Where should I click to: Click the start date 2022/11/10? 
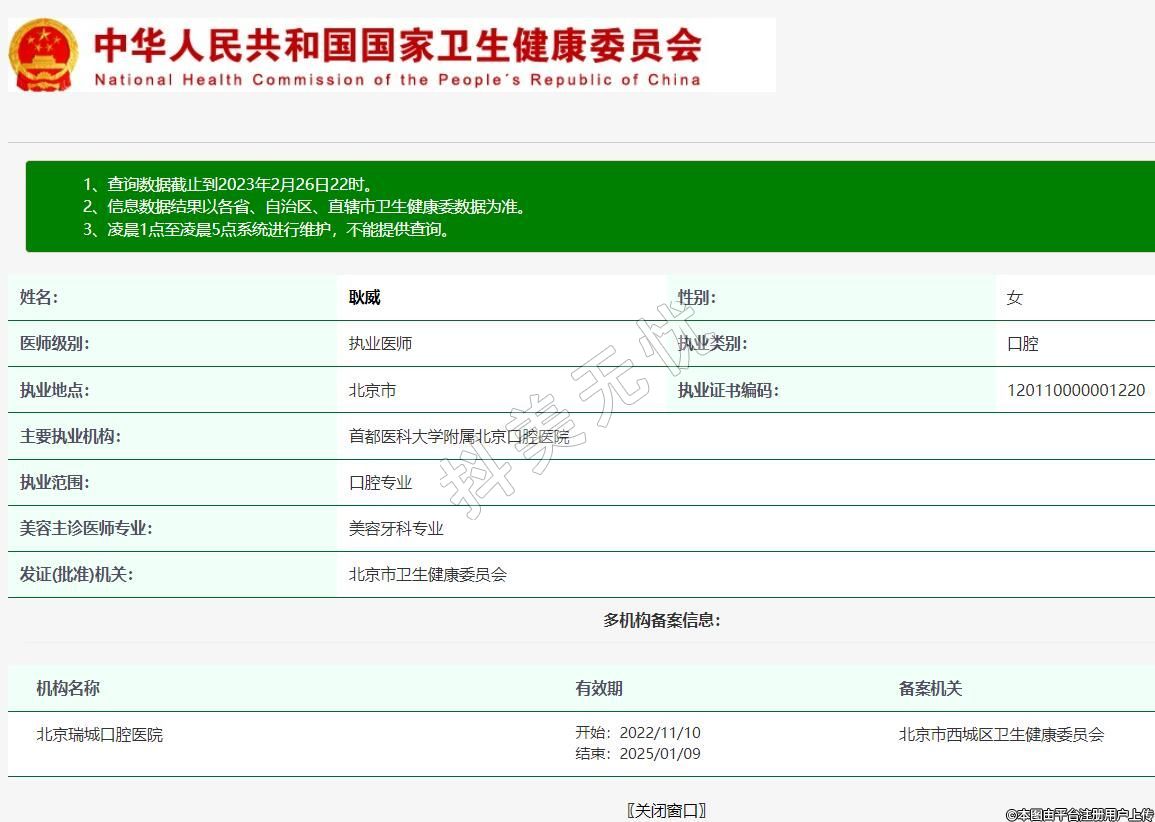click(x=660, y=733)
